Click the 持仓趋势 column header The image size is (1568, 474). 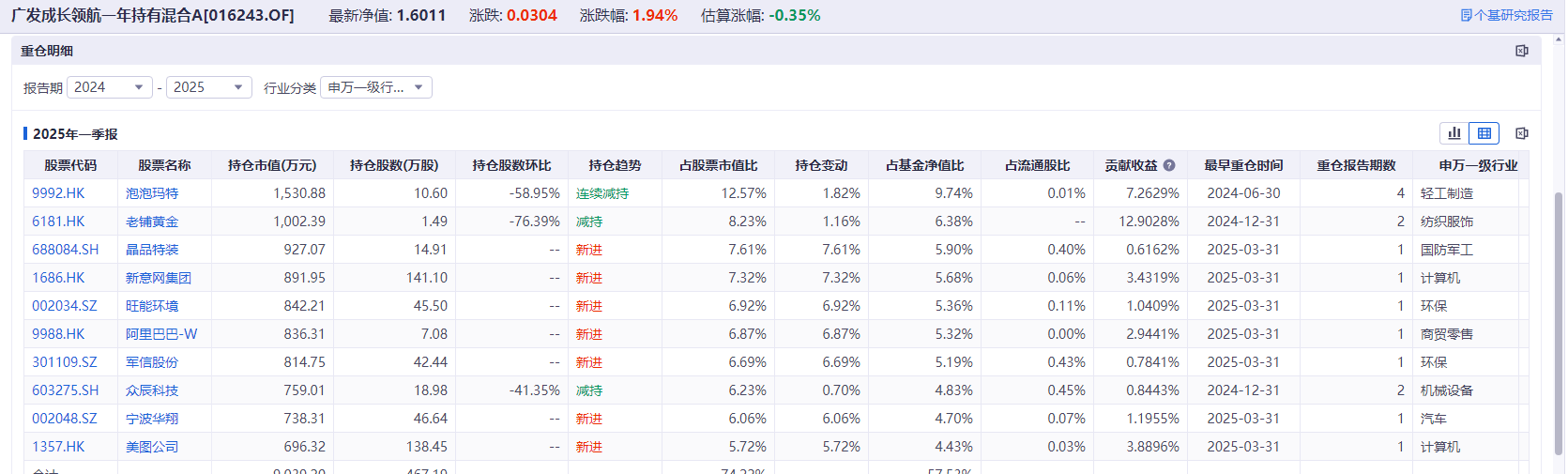615,165
